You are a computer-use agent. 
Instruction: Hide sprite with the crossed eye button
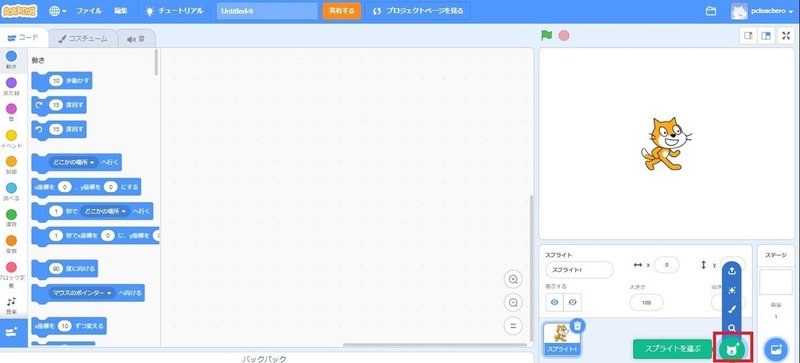tap(572, 302)
